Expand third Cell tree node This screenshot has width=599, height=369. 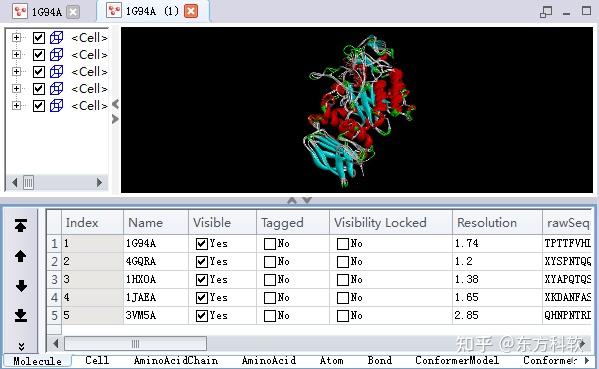(16, 71)
